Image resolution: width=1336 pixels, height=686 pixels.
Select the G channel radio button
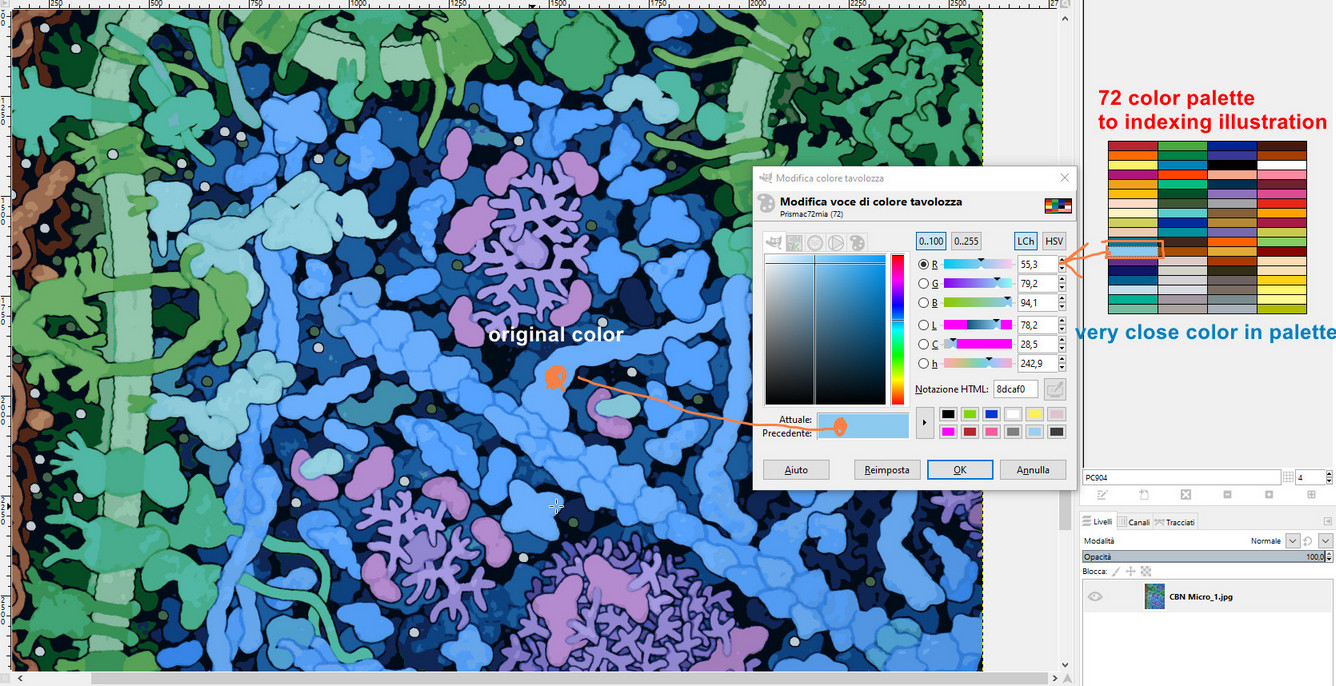click(x=924, y=284)
